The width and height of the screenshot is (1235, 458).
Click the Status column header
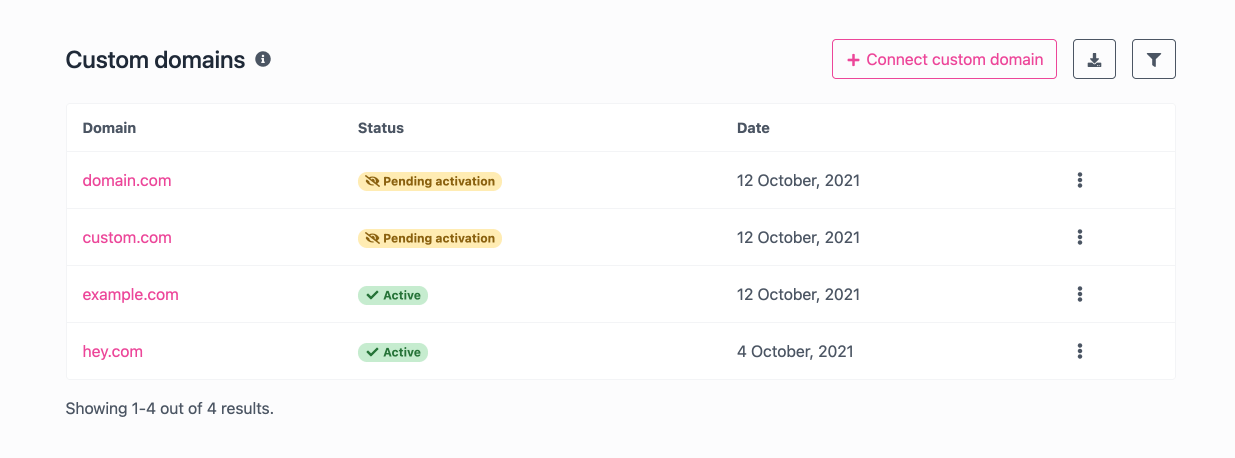pyautogui.click(x=381, y=128)
